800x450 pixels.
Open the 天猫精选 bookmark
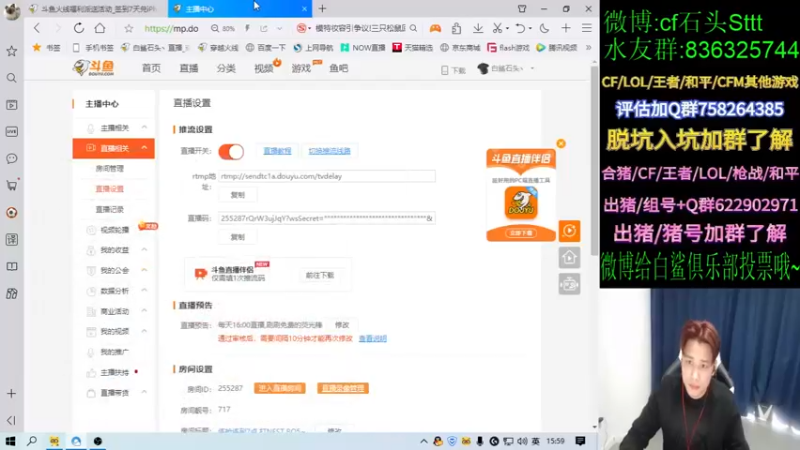tap(413, 47)
